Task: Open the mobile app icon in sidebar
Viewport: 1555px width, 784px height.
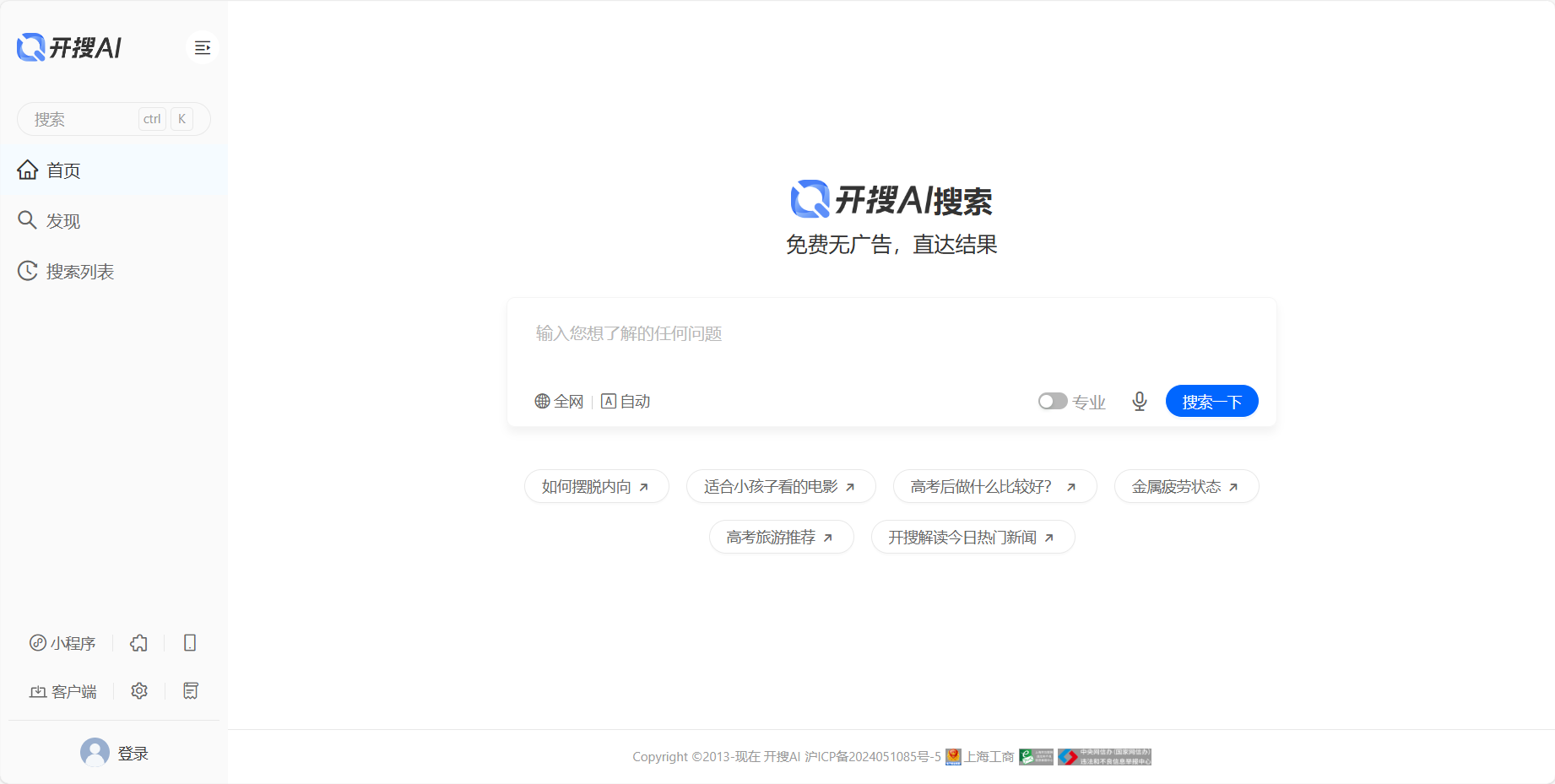Action: pyautogui.click(x=189, y=643)
